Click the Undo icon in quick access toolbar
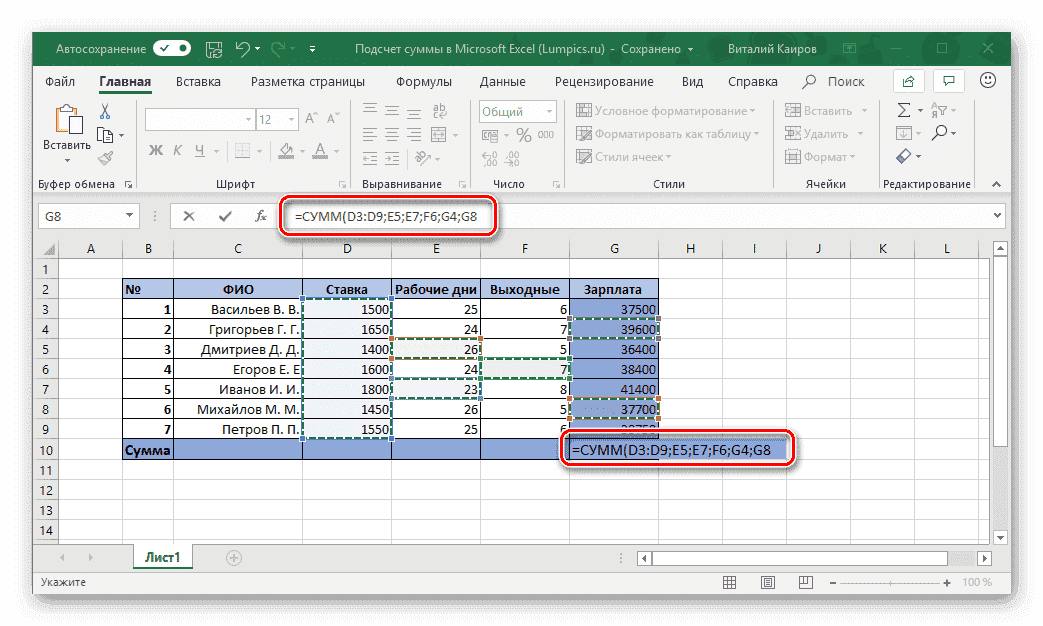 pos(245,48)
